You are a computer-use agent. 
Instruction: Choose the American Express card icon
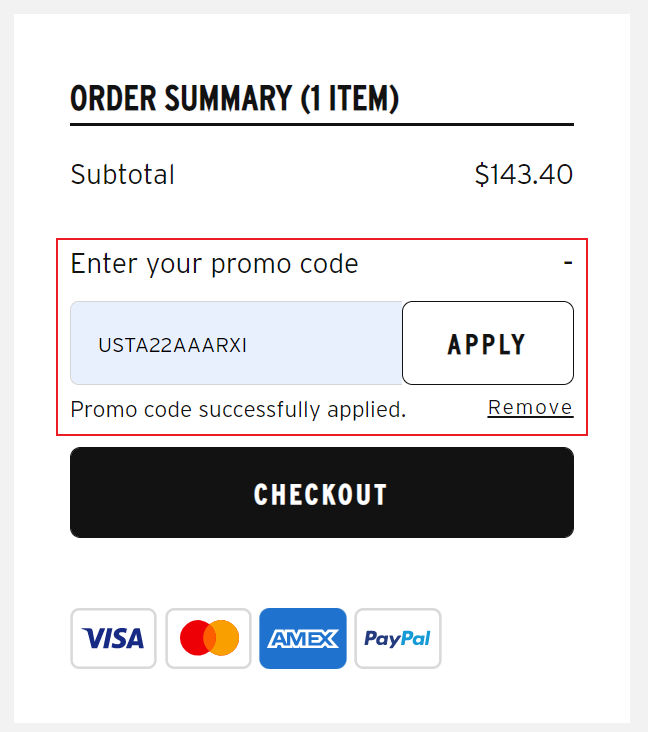pyautogui.click(x=303, y=638)
